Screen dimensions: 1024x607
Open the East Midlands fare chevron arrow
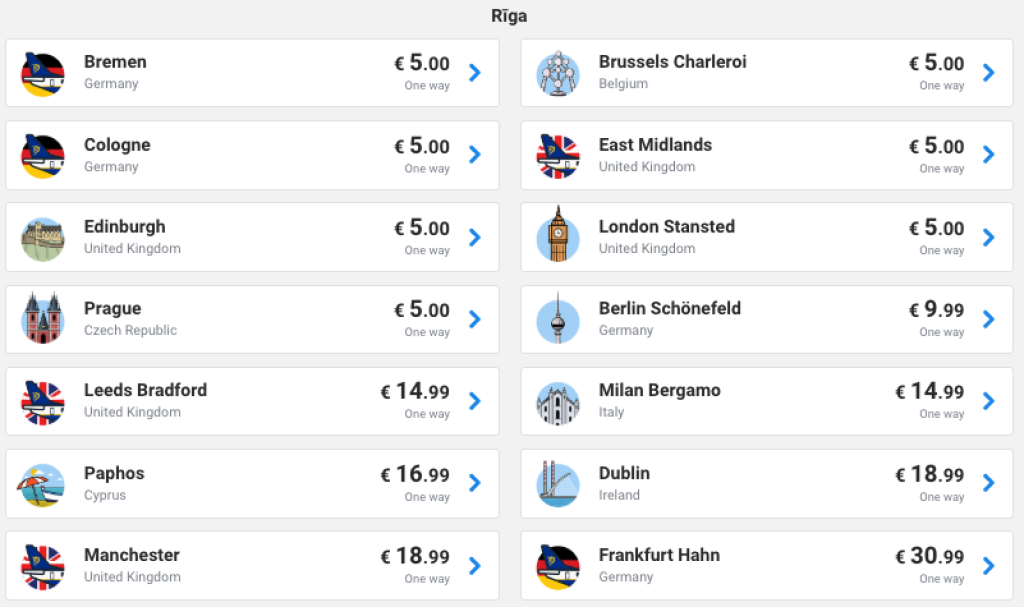coord(989,155)
